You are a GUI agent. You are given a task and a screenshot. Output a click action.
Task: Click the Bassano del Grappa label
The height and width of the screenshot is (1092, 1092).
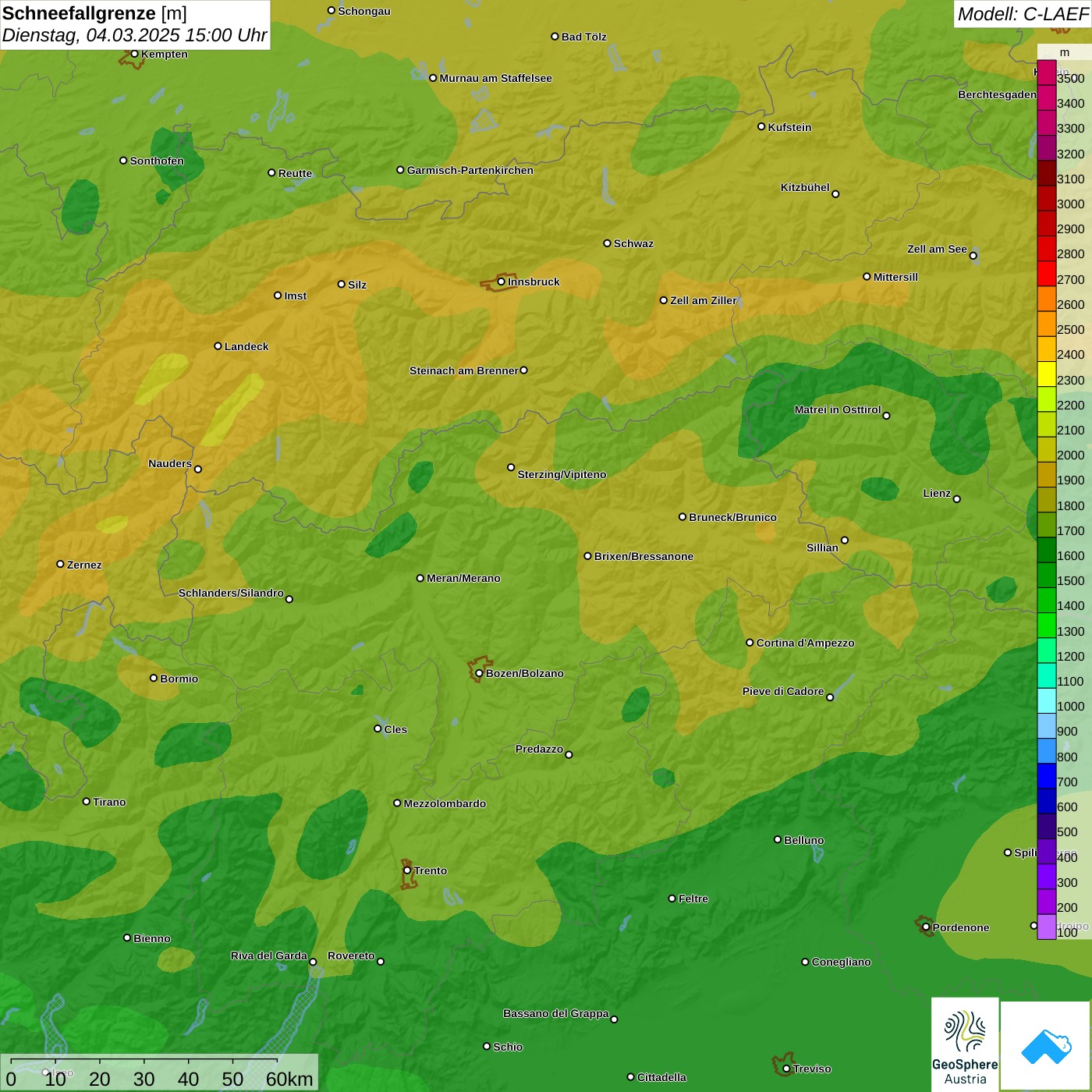(555, 1013)
